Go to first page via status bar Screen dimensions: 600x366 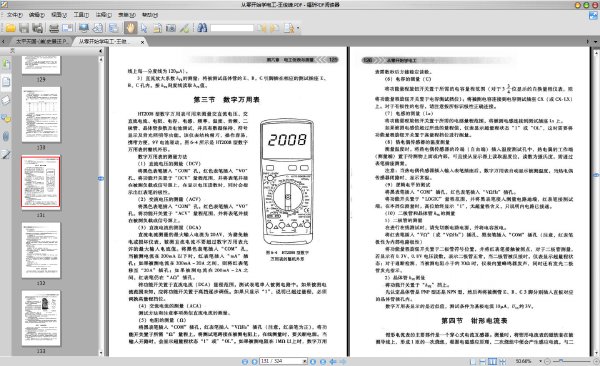245,361
